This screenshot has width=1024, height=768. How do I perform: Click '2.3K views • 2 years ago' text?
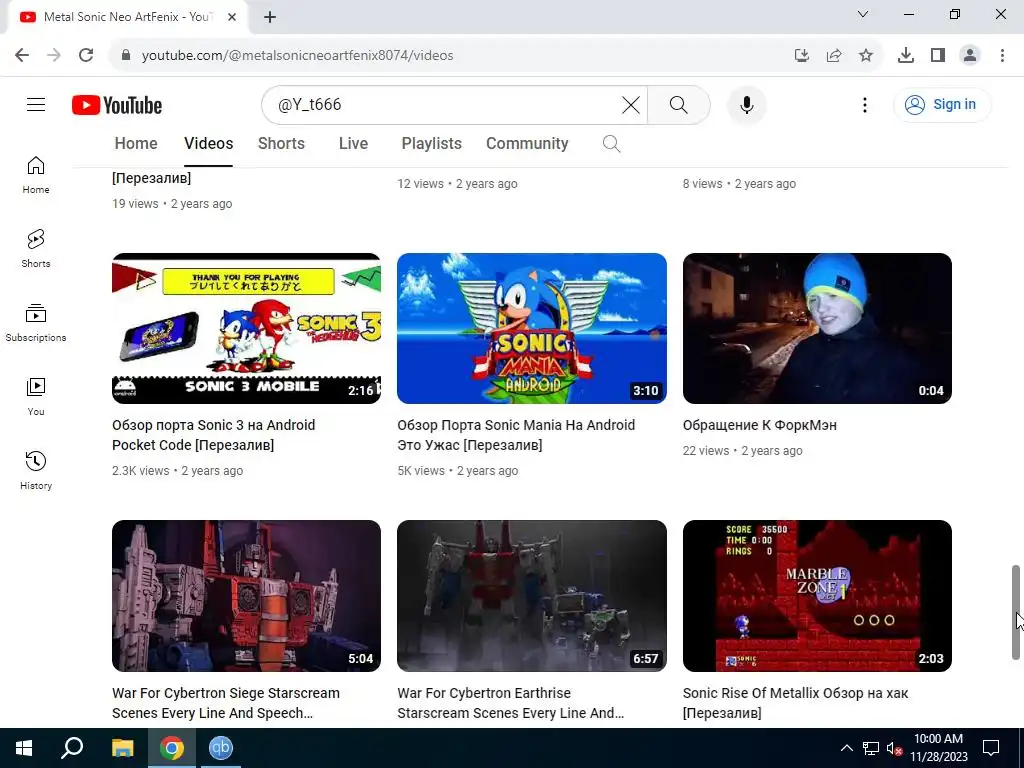point(177,471)
